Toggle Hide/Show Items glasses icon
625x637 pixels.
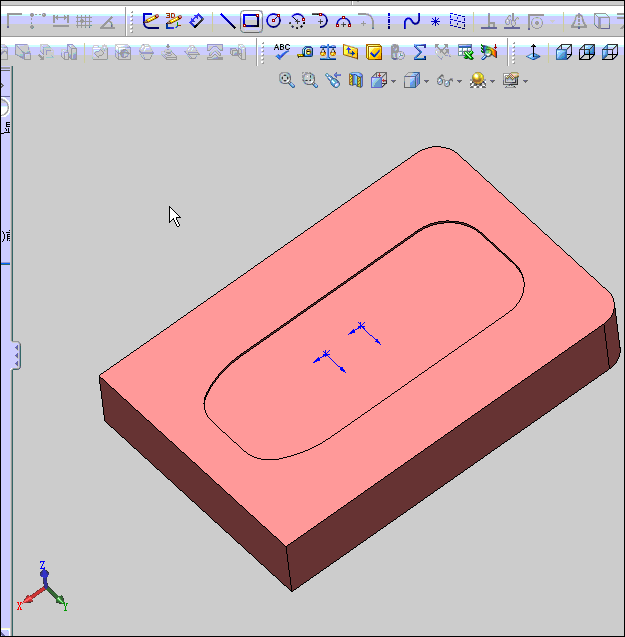pyautogui.click(x=445, y=80)
